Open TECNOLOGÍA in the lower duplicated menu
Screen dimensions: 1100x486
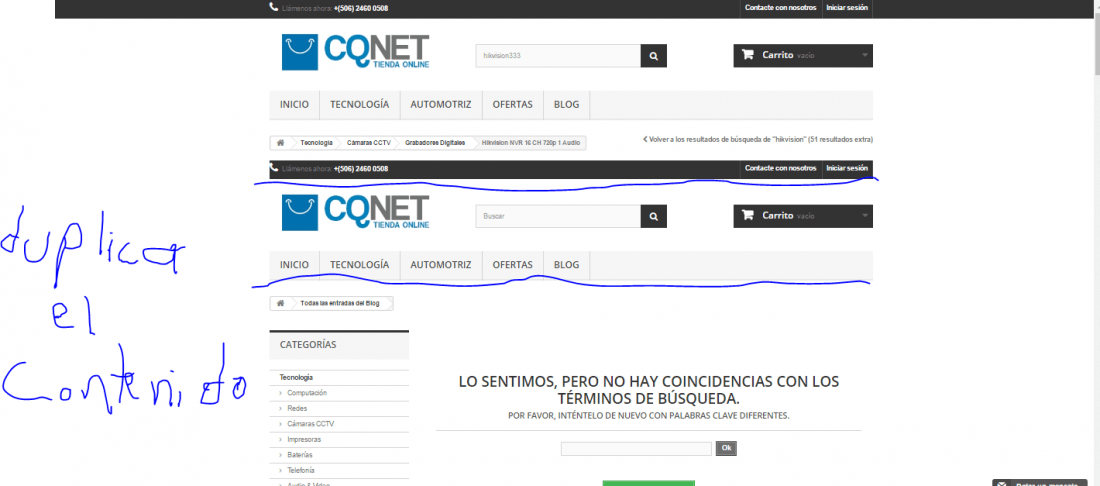tap(360, 265)
